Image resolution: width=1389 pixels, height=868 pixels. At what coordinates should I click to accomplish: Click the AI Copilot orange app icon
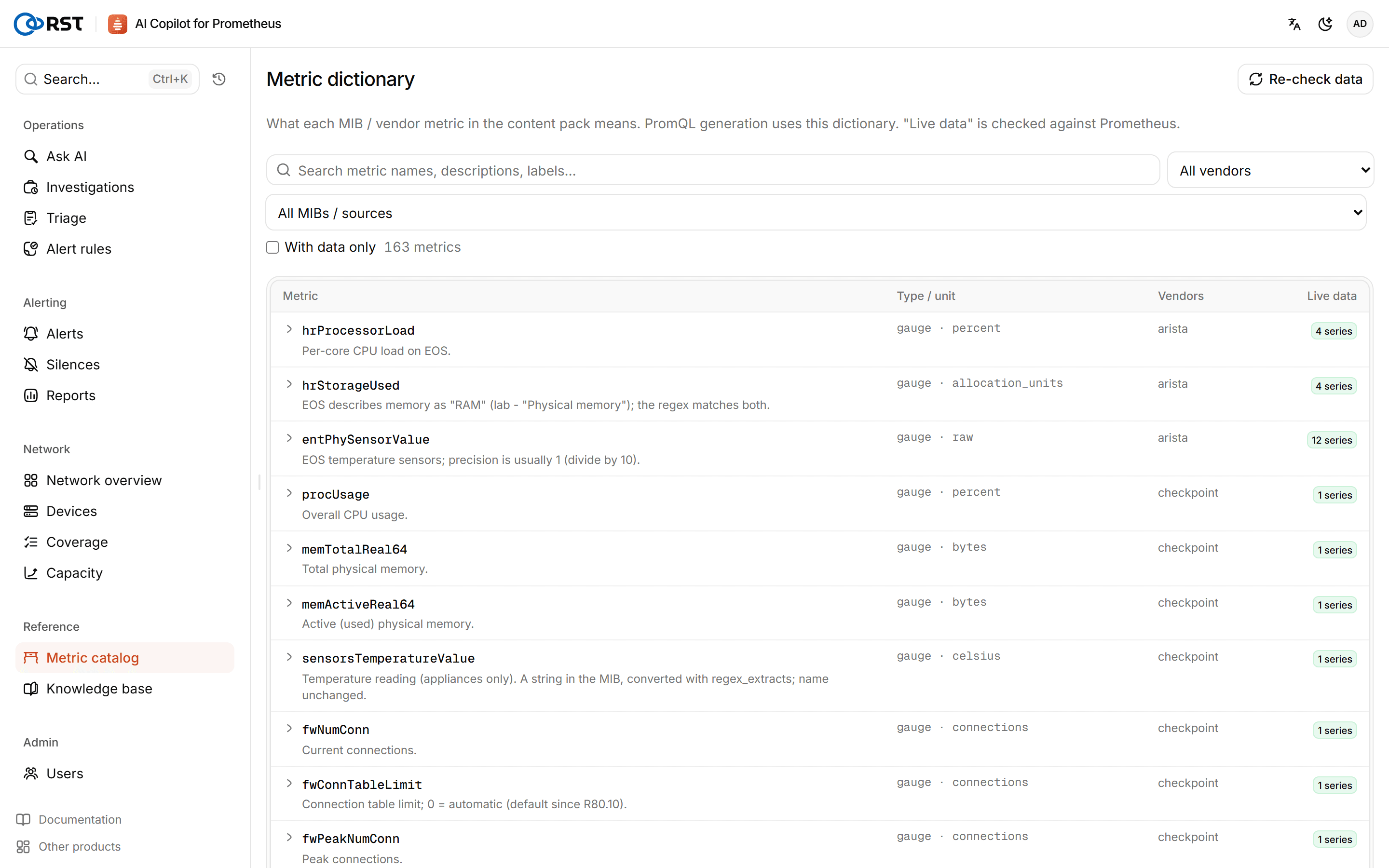pos(117,24)
